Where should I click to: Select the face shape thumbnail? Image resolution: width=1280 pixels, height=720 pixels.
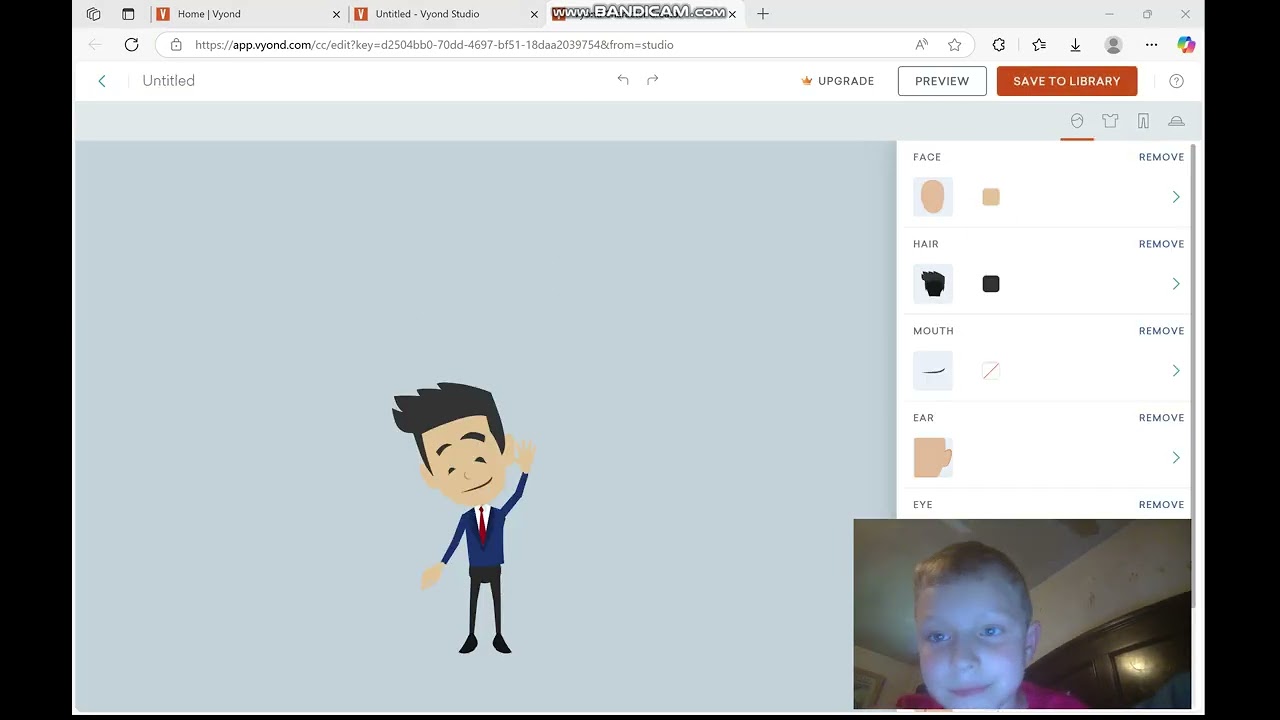coord(933,197)
